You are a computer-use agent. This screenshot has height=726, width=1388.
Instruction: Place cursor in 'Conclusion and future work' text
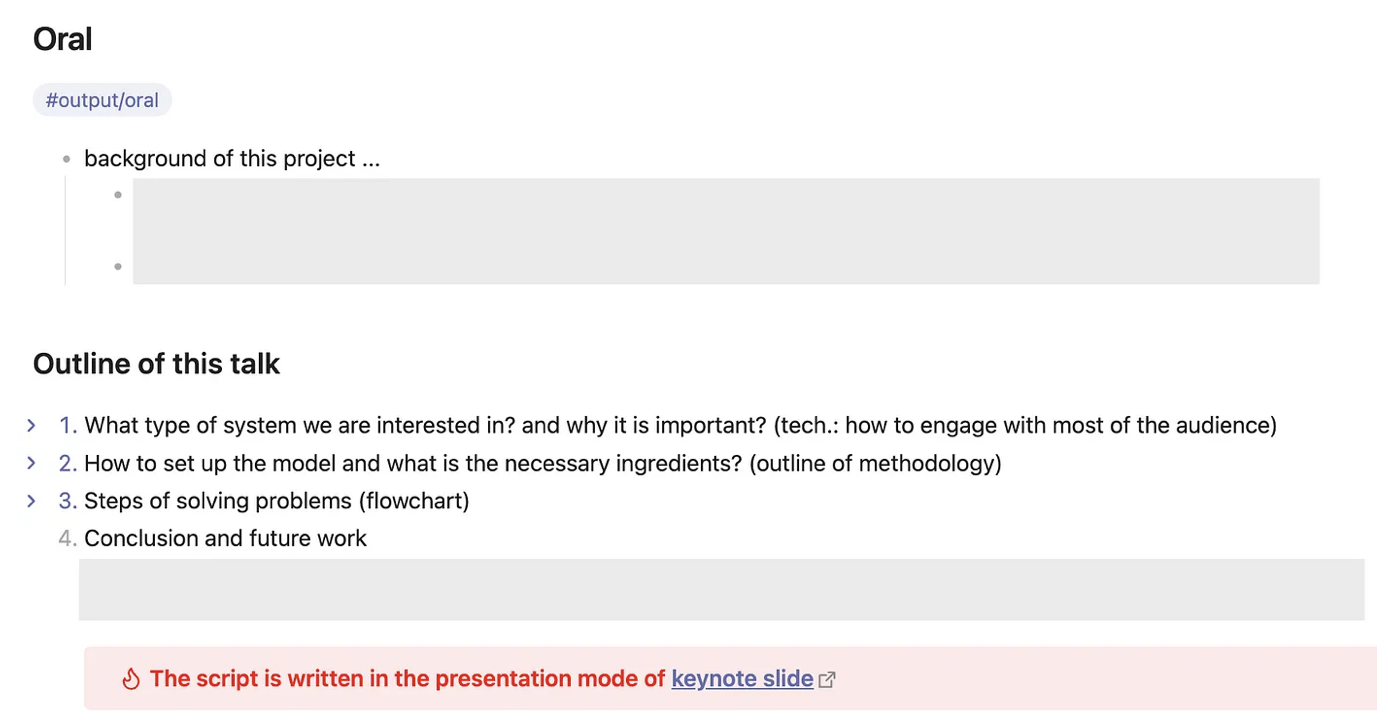pos(225,539)
